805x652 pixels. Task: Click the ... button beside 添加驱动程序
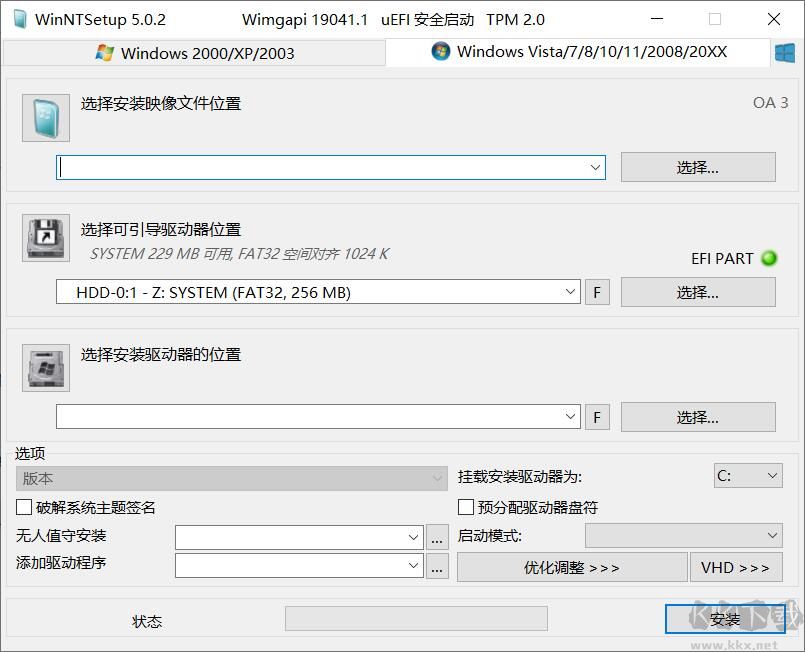pos(436,567)
